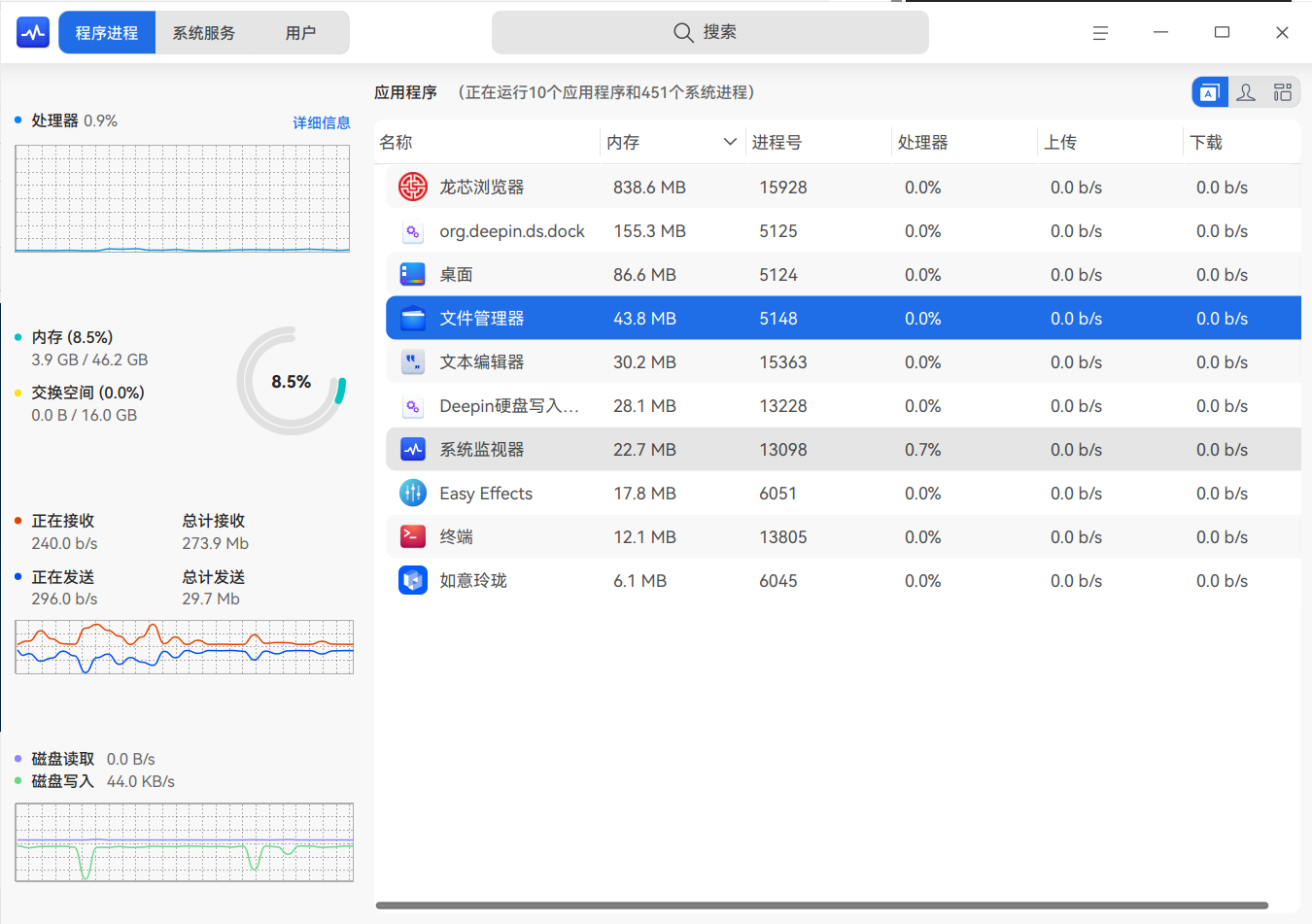1312x924 pixels.
Task: Click the memory usage ring indicator
Action: [292, 381]
